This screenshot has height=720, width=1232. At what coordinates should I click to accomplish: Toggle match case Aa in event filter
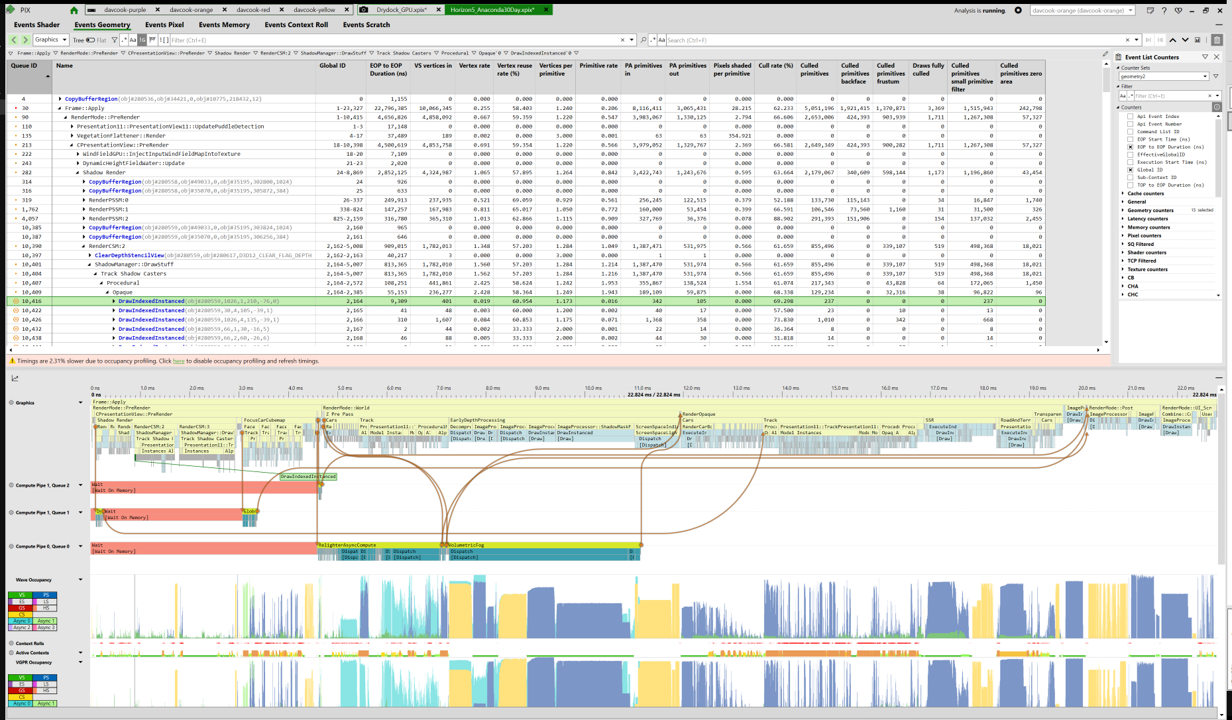(x=133, y=40)
